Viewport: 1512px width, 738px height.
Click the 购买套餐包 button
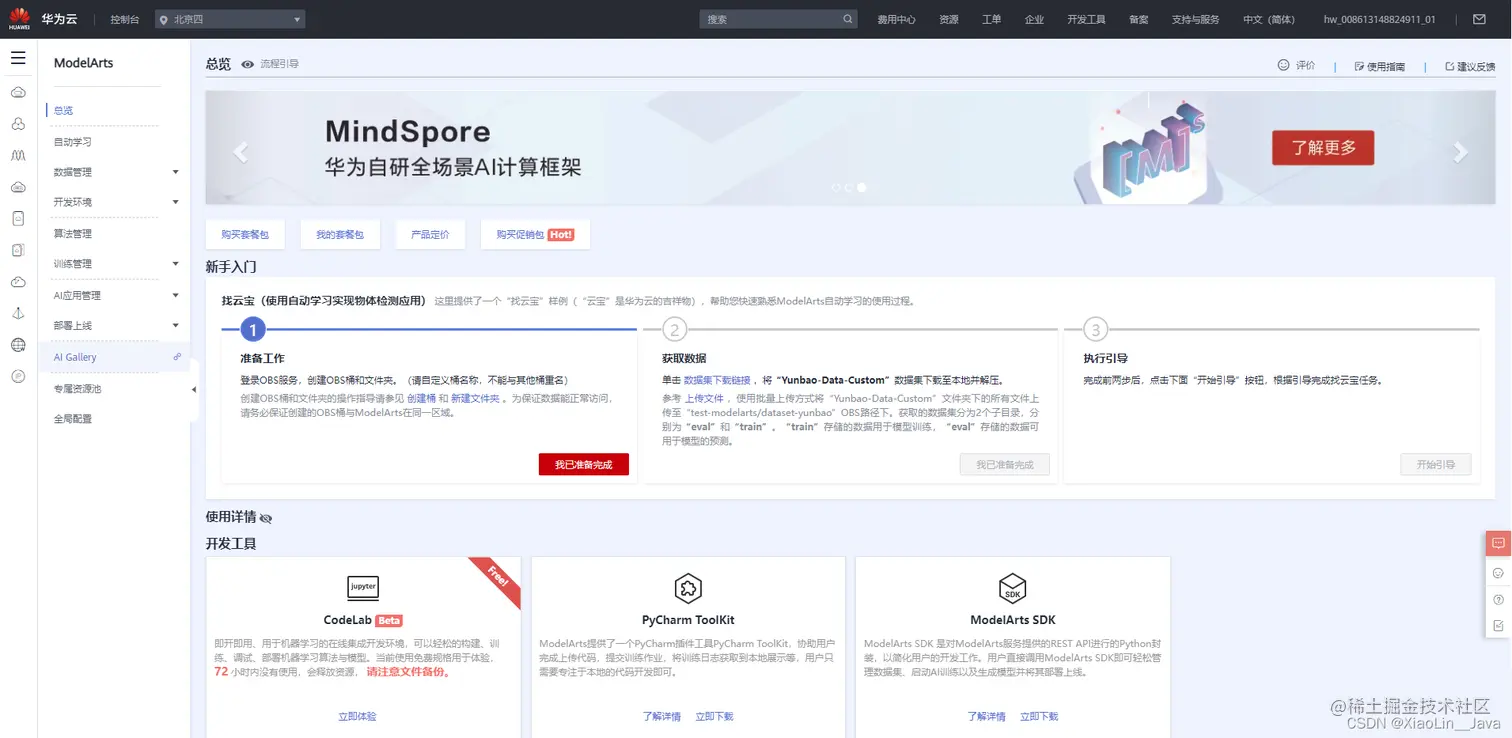(245, 234)
